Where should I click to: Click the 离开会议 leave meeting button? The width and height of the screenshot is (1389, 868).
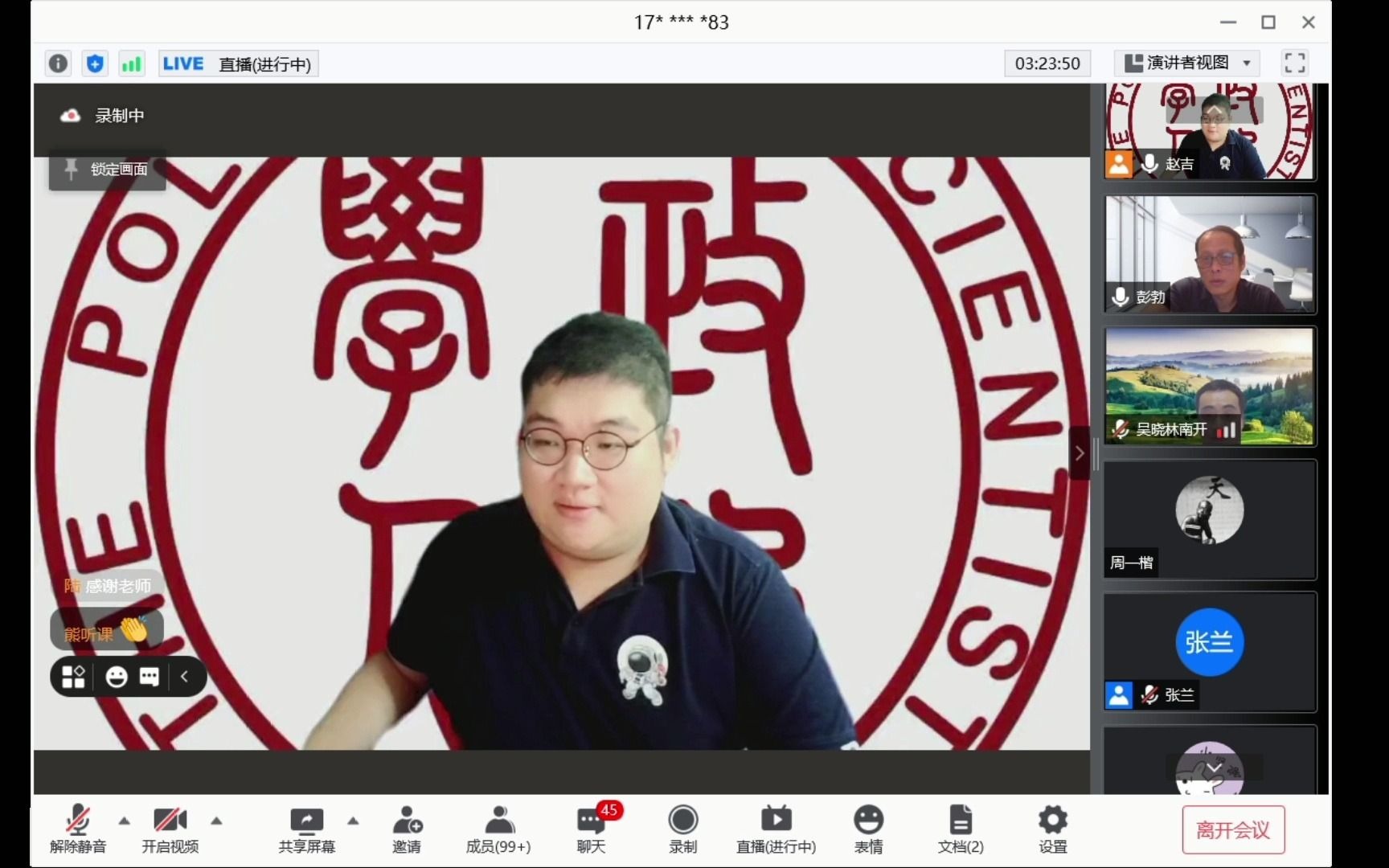1233,829
